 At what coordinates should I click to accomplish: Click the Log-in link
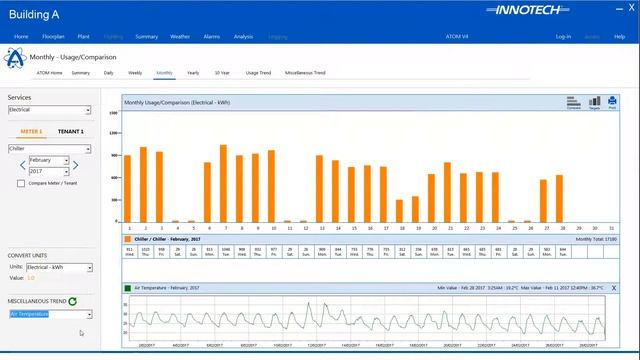(563, 37)
